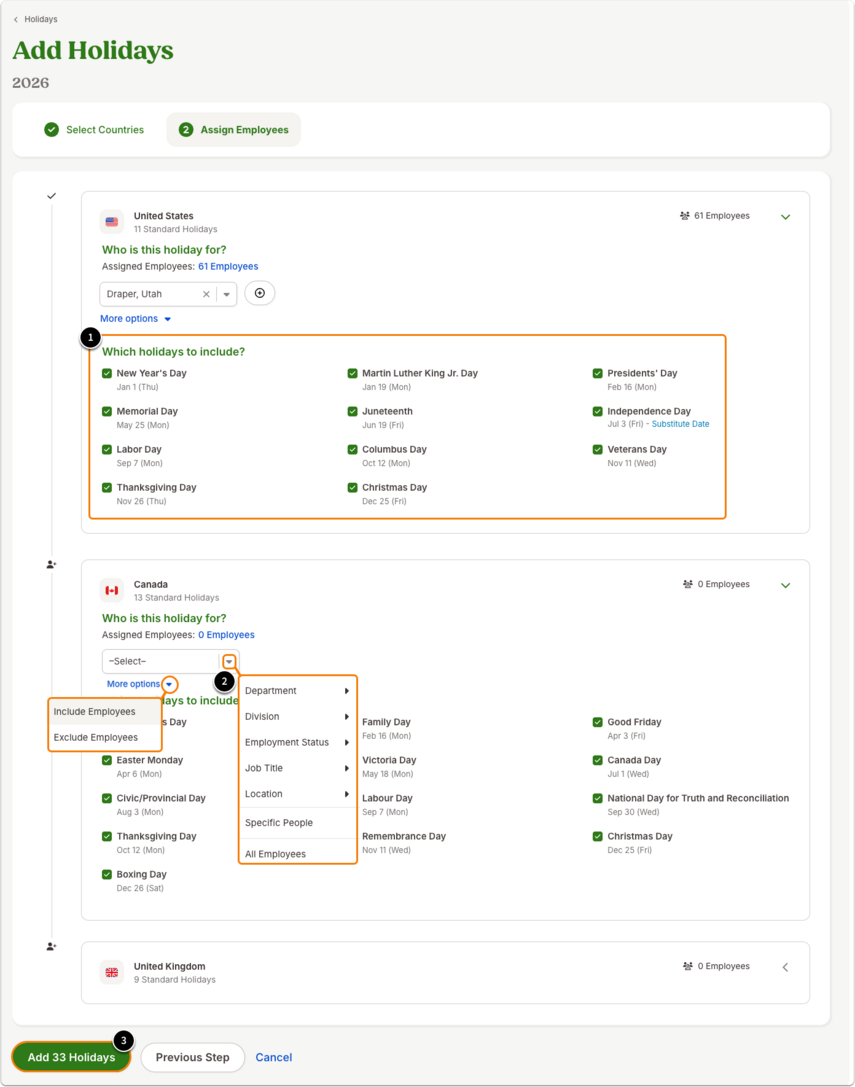Click the Holidays breadcrumb link

point(41,19)
